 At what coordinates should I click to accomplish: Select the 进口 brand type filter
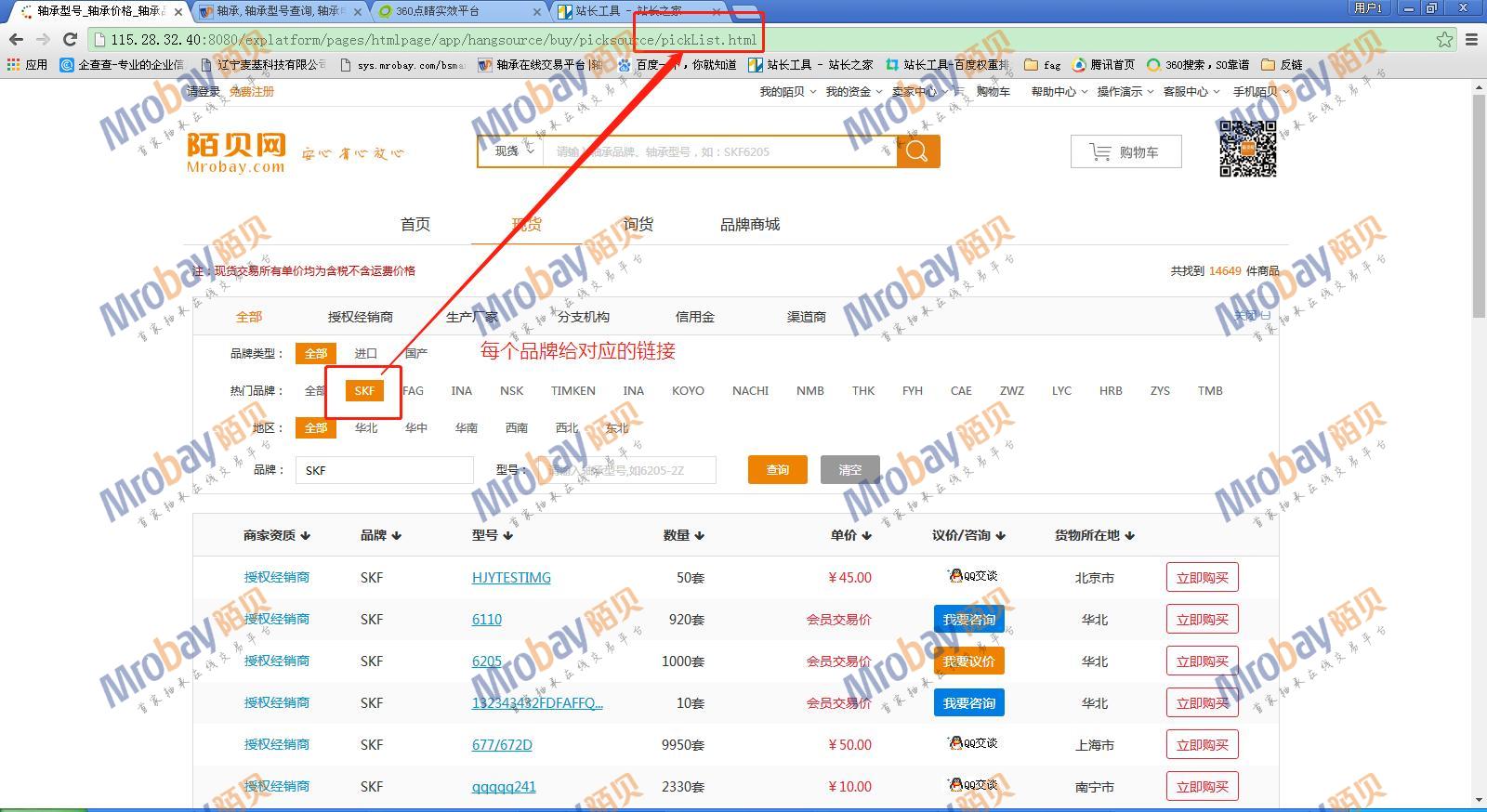[365, 354]
